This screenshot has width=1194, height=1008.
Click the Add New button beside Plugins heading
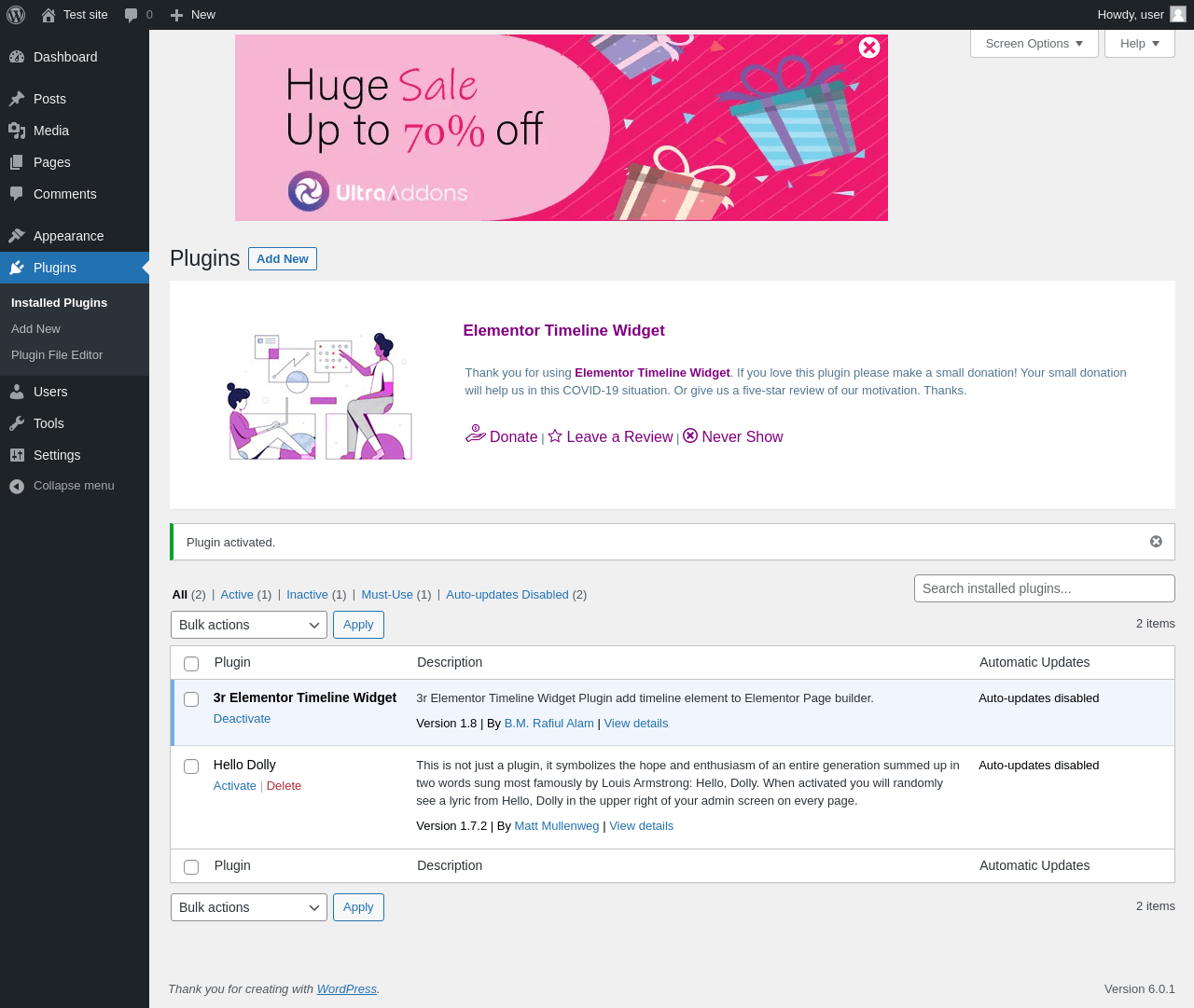click(x=283, y=259)
